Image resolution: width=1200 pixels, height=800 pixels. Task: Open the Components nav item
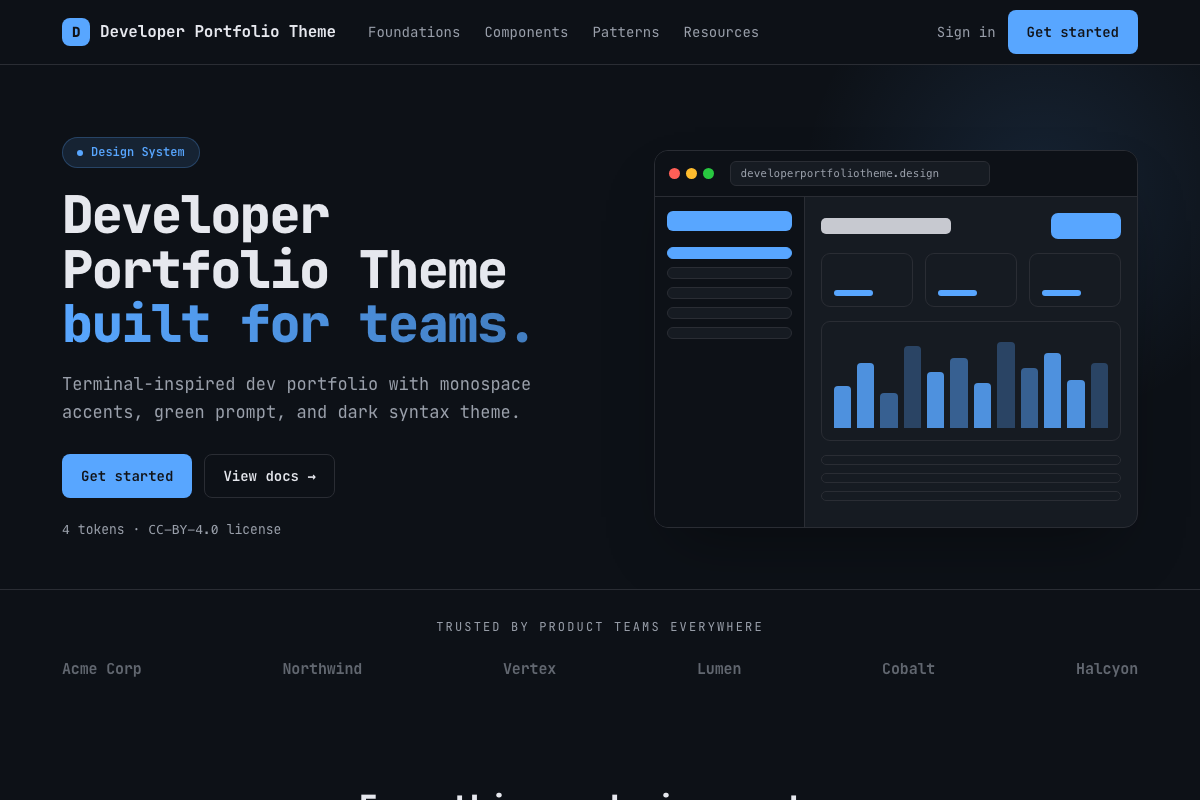click(x=526, y=32)
